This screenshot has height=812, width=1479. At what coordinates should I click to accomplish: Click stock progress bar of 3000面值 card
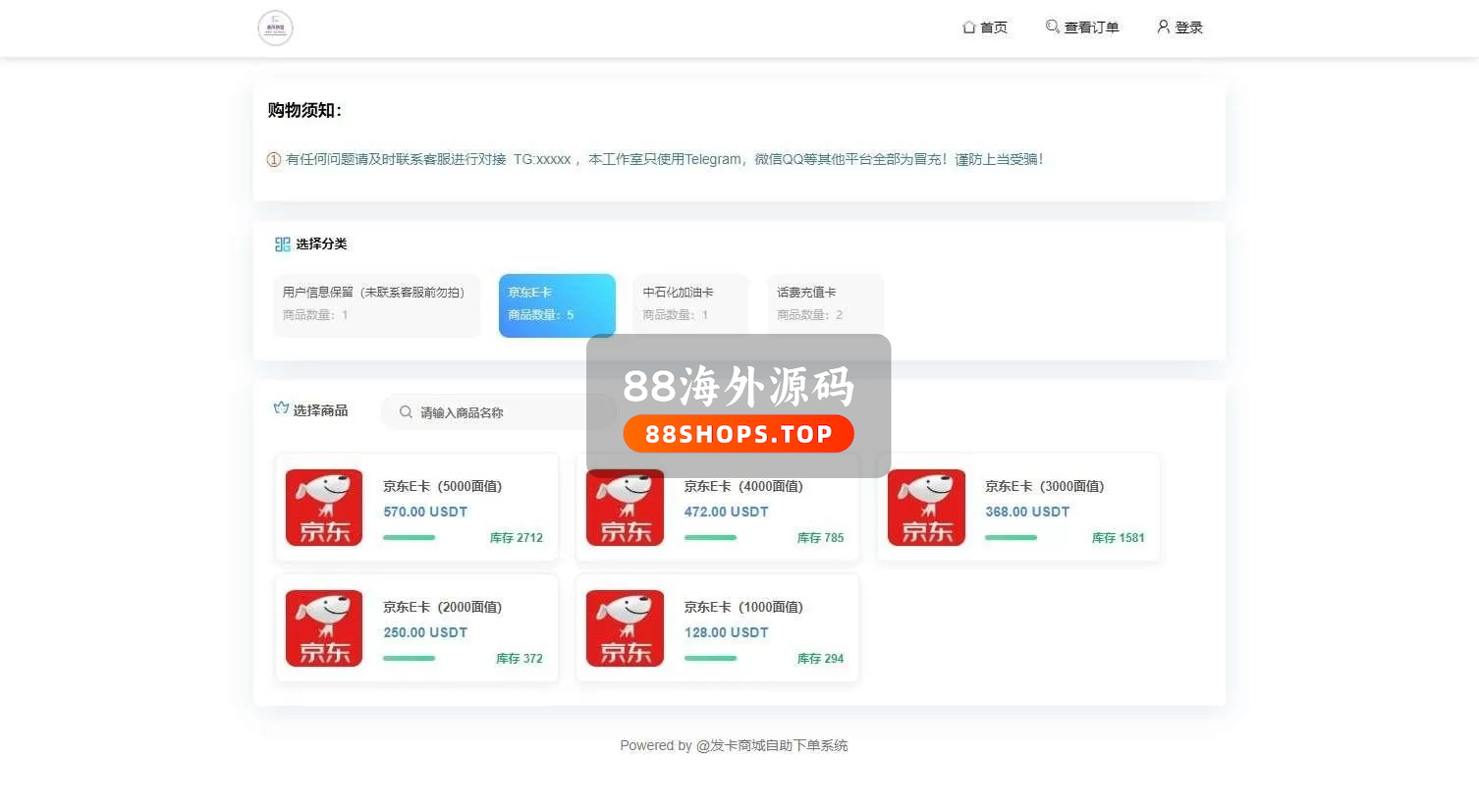1011,538
